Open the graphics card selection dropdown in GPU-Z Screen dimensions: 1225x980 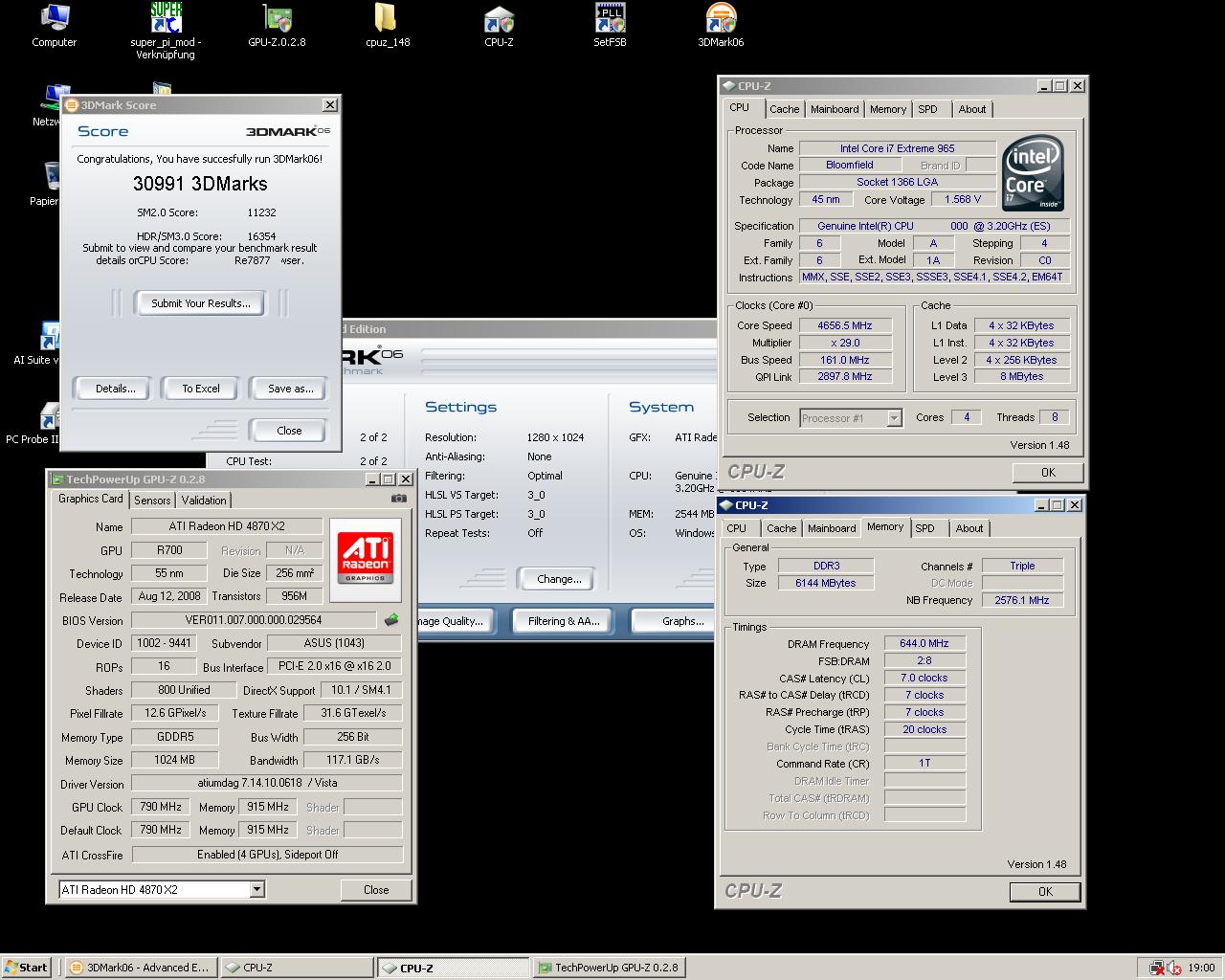[256, 890]
